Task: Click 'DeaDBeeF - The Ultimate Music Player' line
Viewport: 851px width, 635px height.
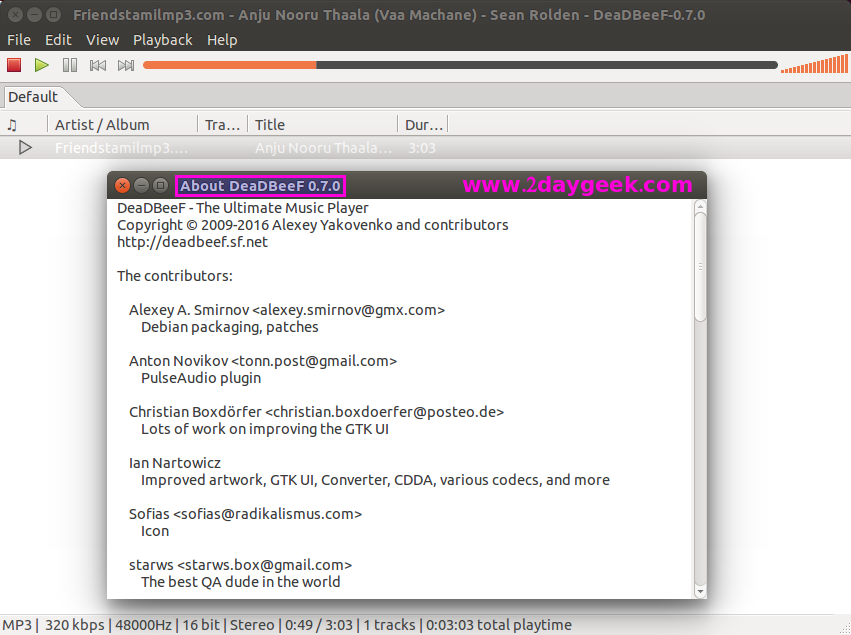Action: (243, 208)
